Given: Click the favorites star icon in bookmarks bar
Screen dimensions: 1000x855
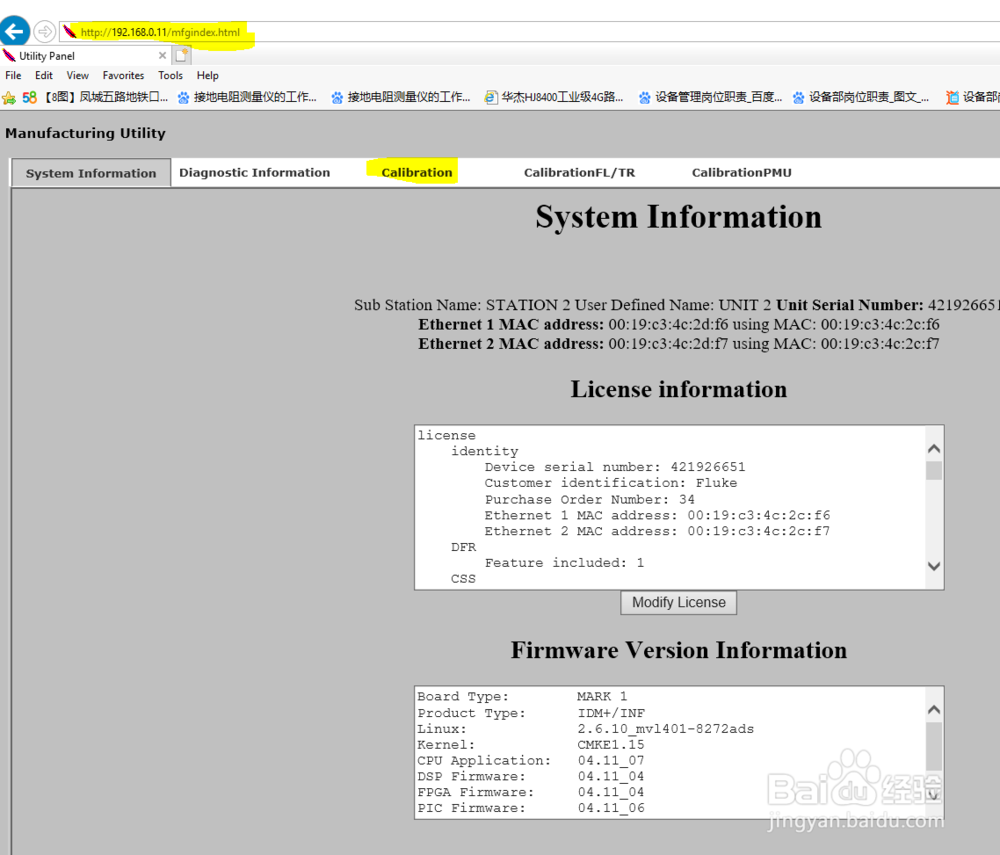Looking at the screenshot, I should tap(9, 98).
